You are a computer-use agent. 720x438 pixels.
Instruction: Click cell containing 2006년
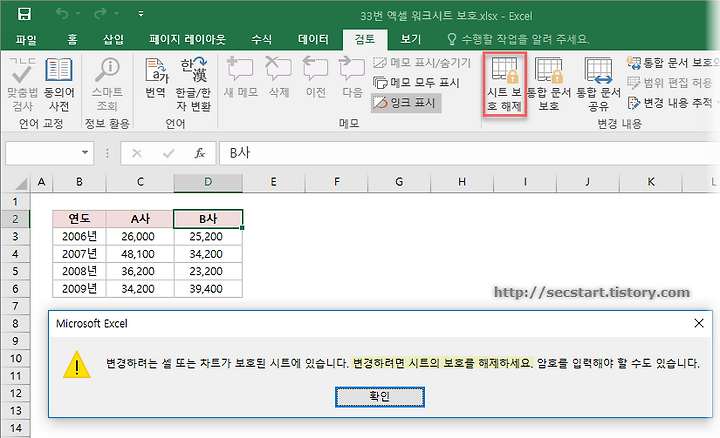pos(79,236)
